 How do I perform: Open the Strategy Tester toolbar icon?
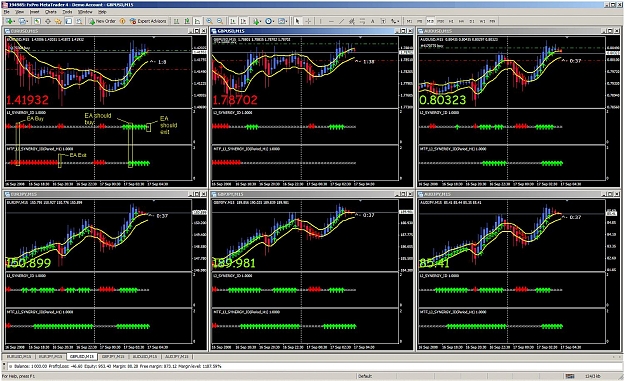click(79, 21)
